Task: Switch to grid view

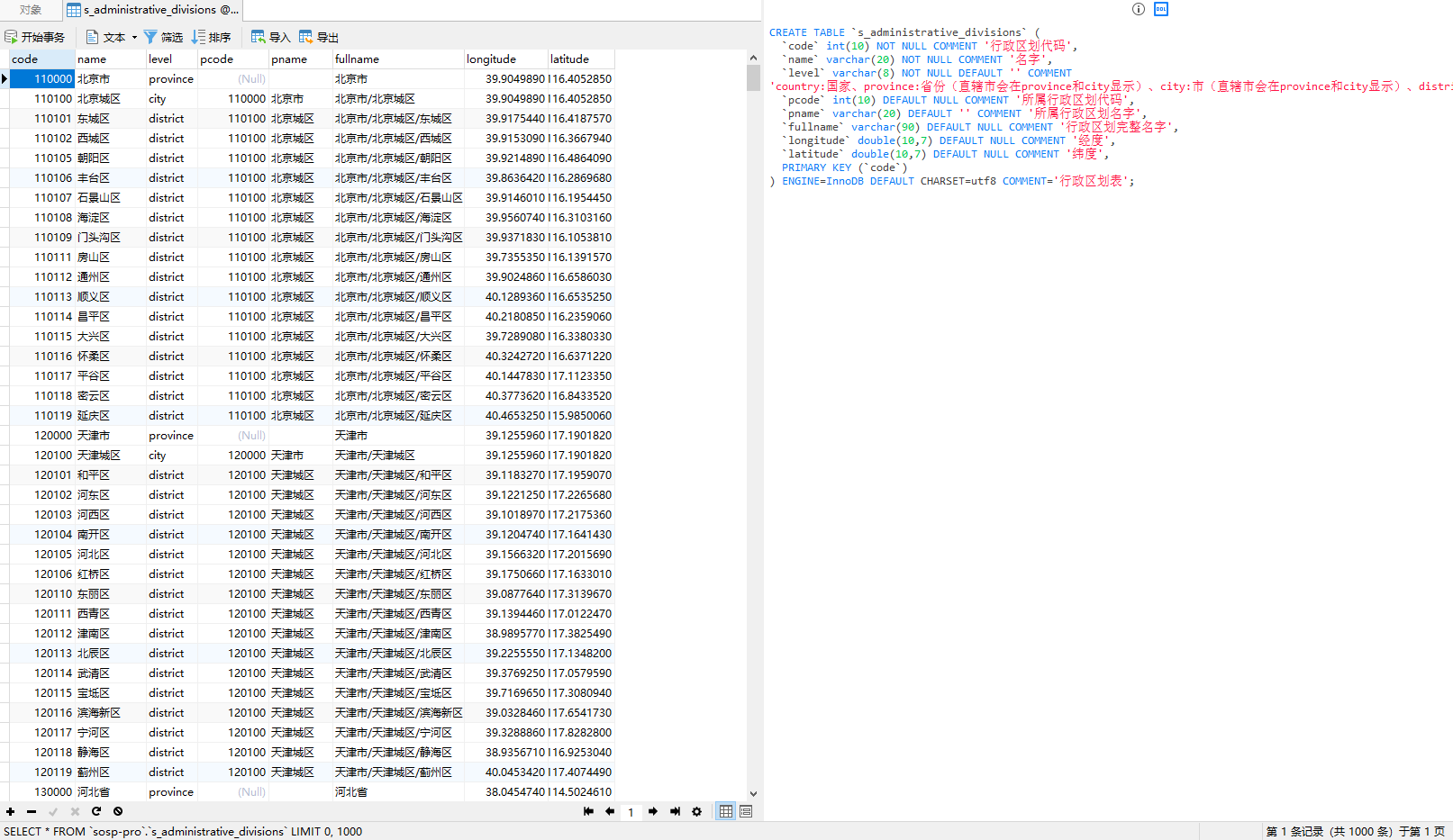Action: point(726,811)
